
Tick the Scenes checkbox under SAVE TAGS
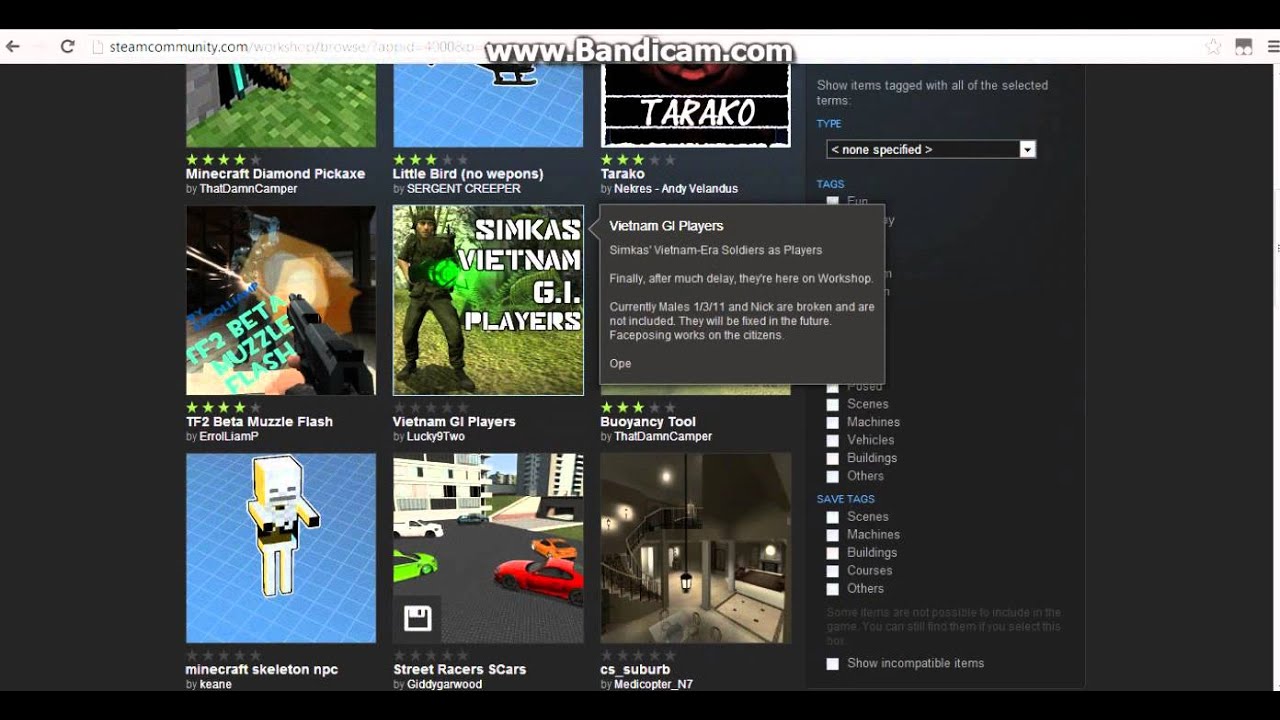click(x=832, y=517)
